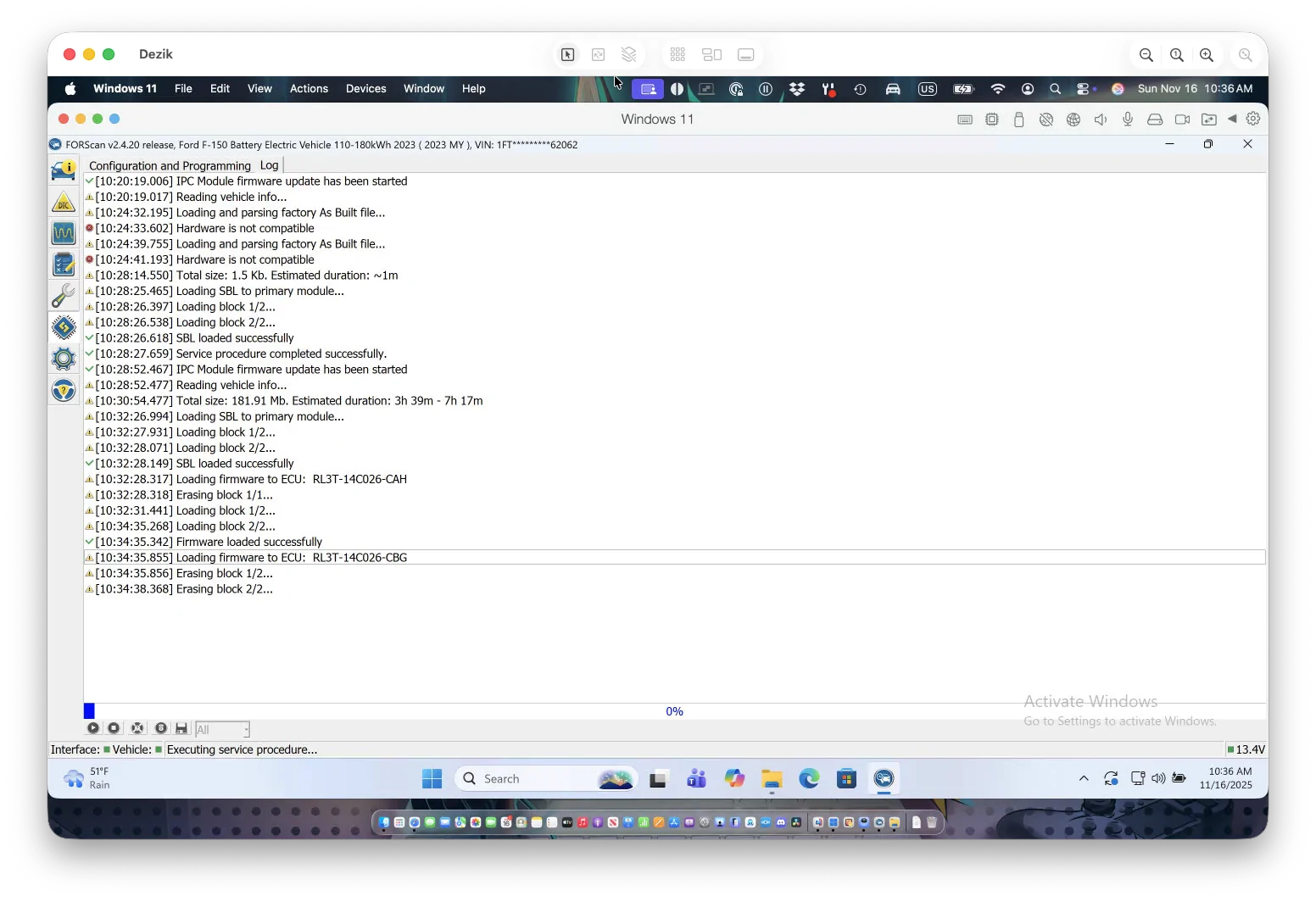The width and height of the screenshot is (1316, 902).
Task: Switch to the Log tab
Action: [269, 165]
